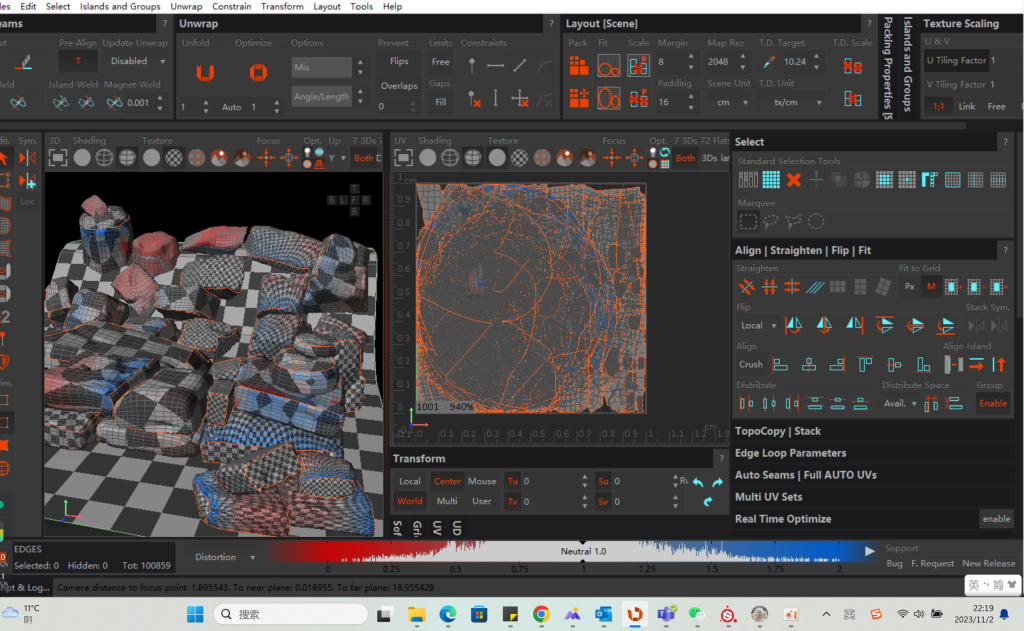Select Local in Transform panel
Screen dimensions: 1024x631
tap(409, 481)
